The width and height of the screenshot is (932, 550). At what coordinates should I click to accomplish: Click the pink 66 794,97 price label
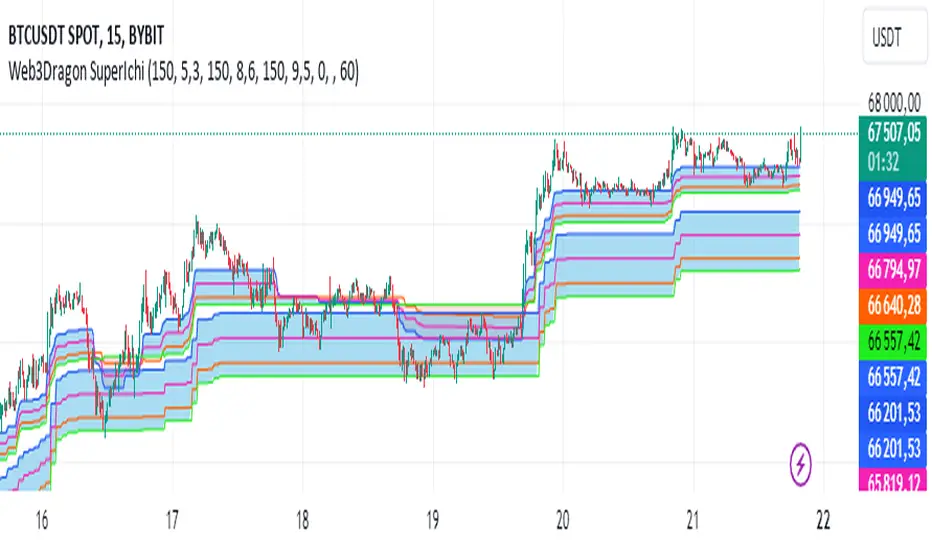pos(893,270)
